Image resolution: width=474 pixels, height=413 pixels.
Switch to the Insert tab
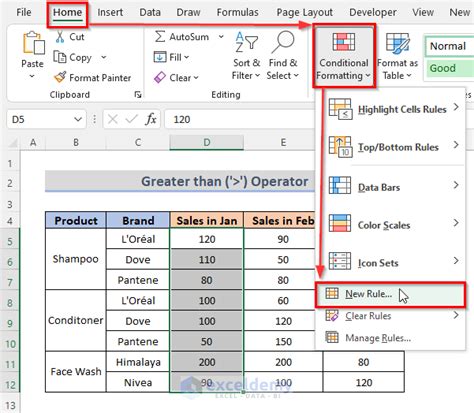click(x=110, y=12)
